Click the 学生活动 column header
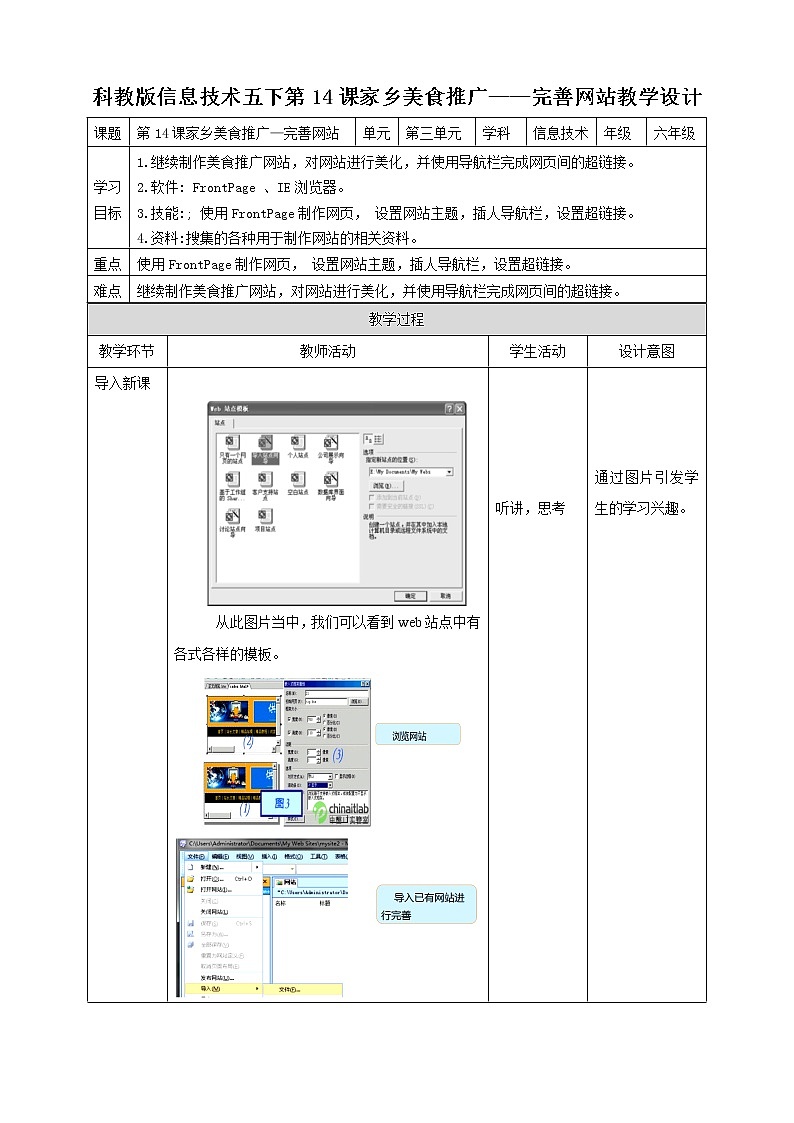Screen dimensions: 794x1123 coord(538,351)
